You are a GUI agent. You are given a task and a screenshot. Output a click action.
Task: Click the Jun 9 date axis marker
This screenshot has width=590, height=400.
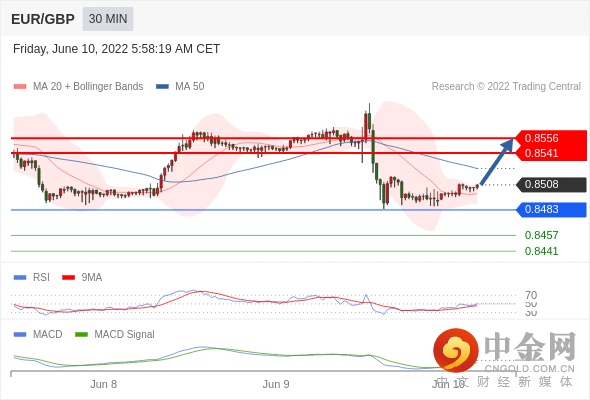point(276,384)
